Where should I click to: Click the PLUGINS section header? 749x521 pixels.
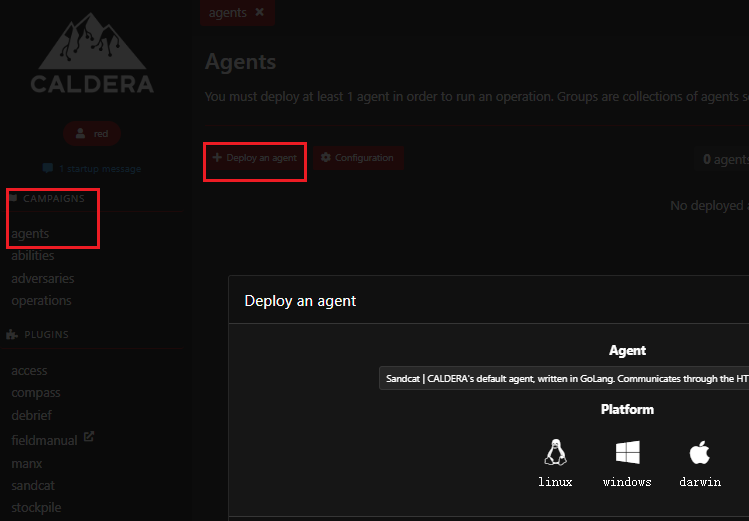(38, 334)
